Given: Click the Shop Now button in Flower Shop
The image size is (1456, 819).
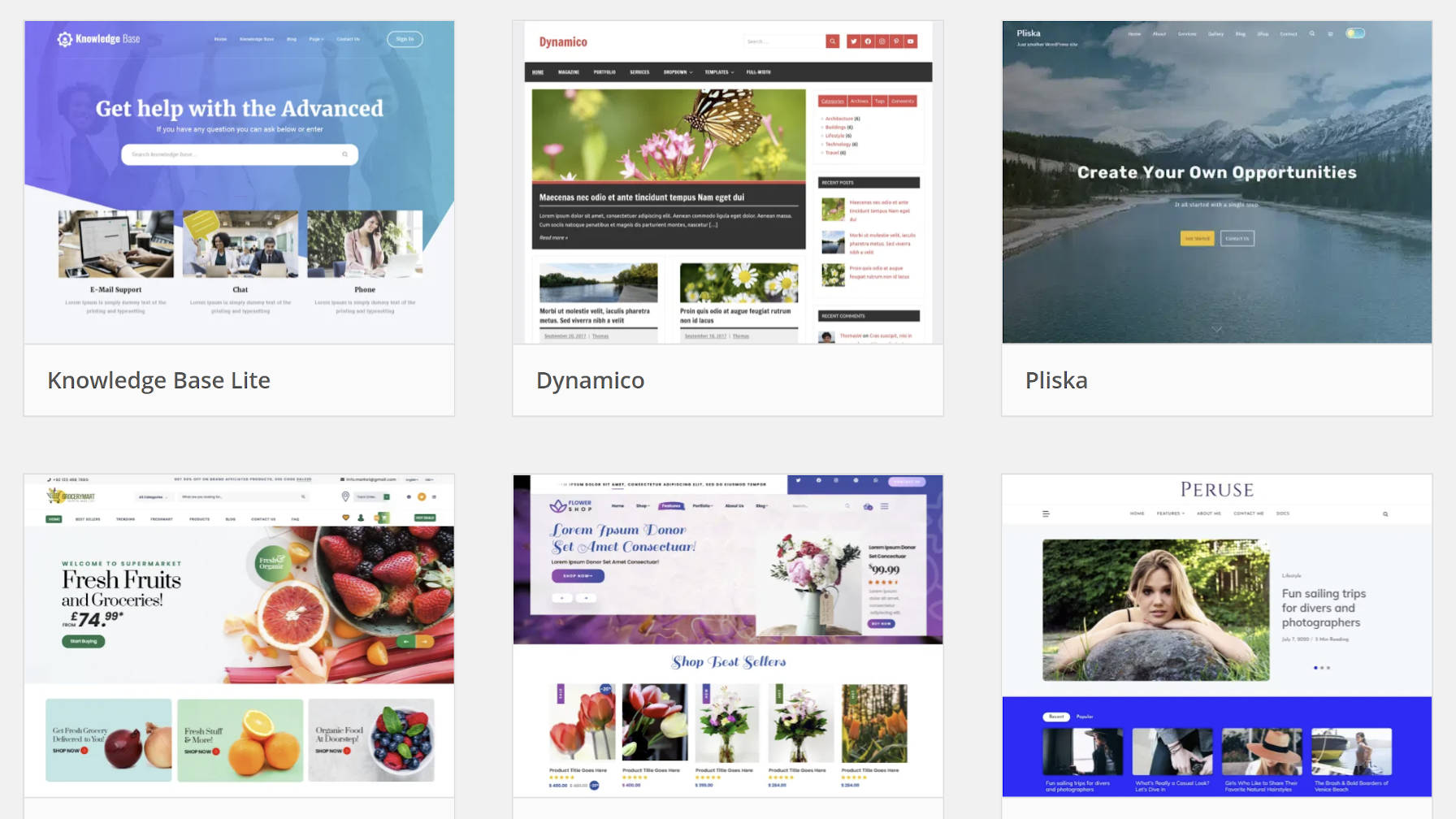Looking at the screenshot, I should tap(578, 576).
